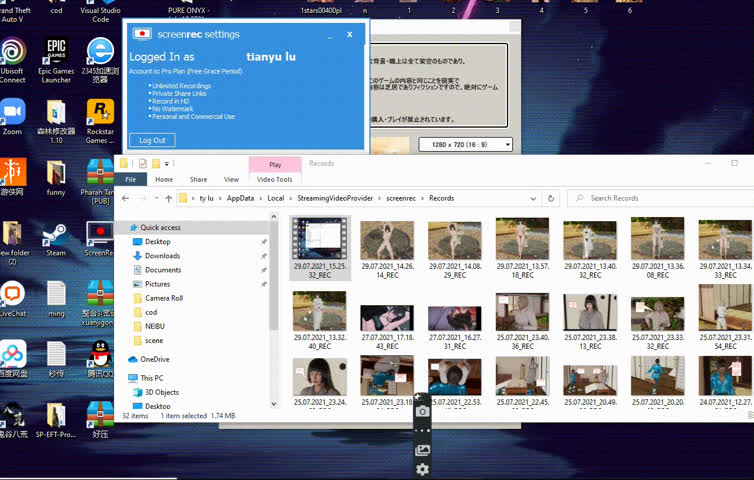The image size is (754, 480).
Task: Switch to the Share ribbon tab
Action: (x=198, y=179)
